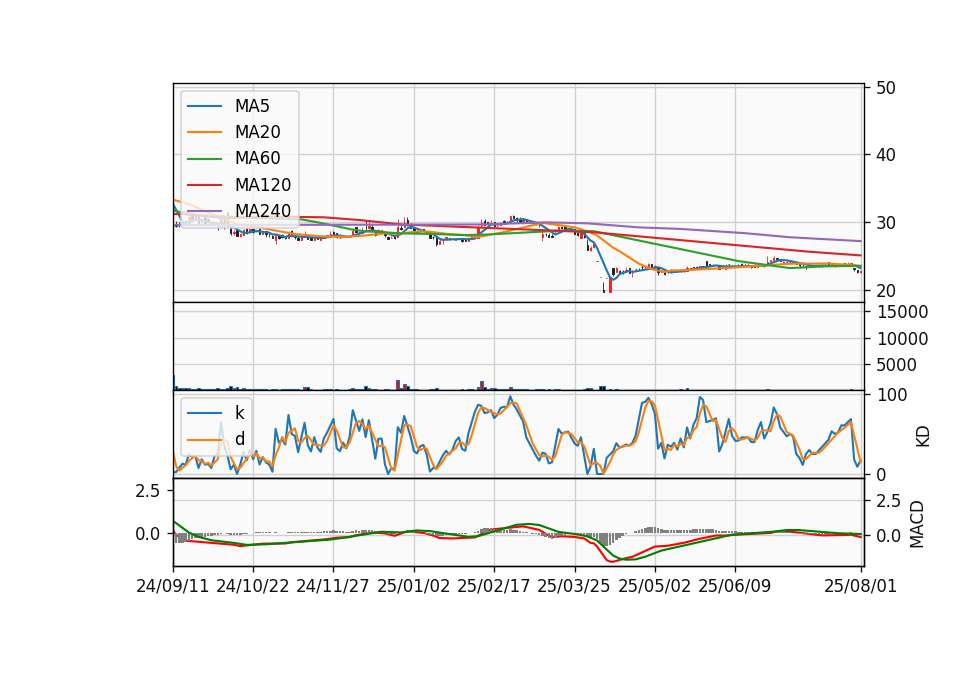Click the MA120 legend label
This screenshot has width=960, height=690.
[x=263, y=185]
